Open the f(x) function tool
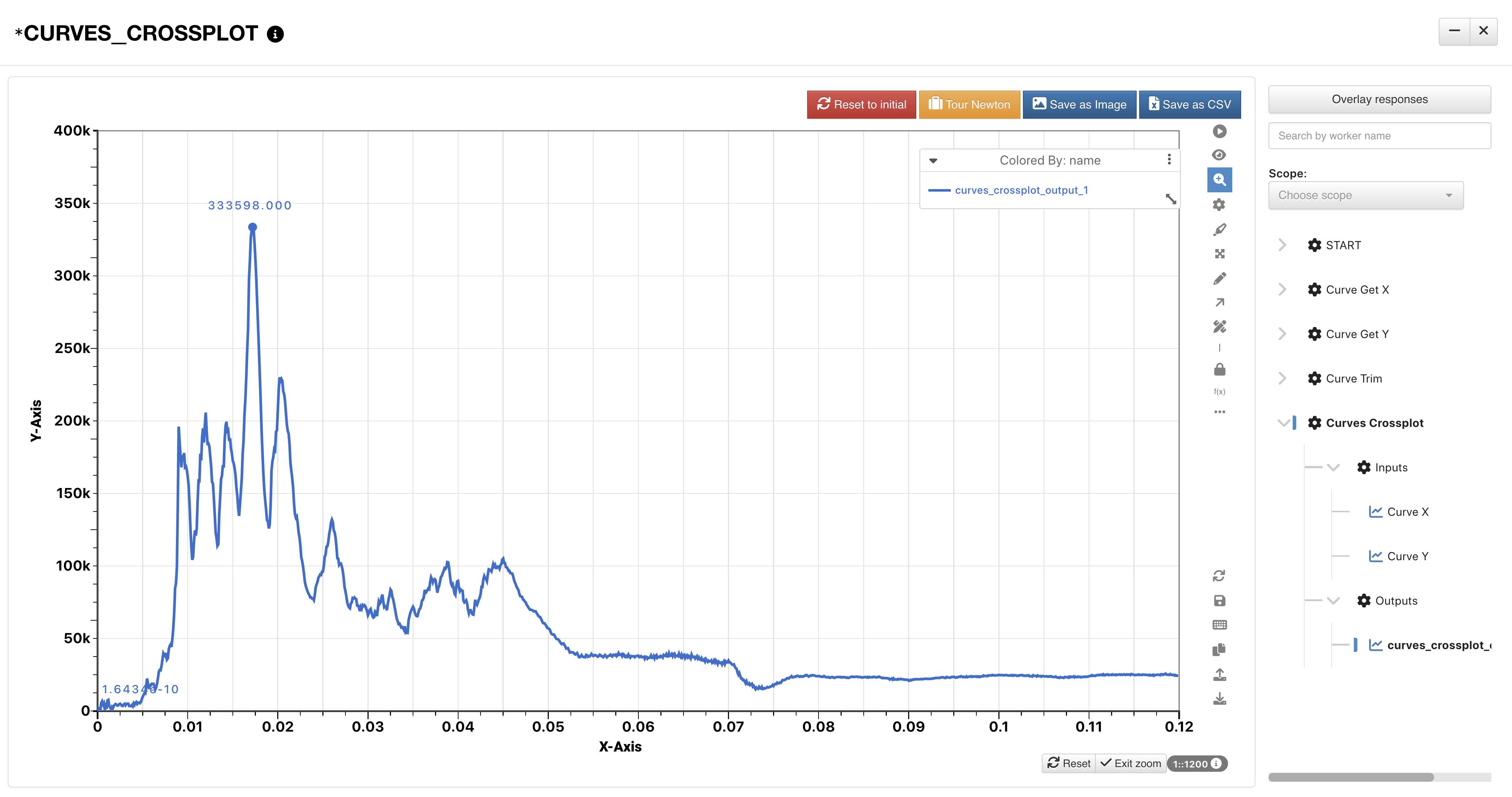Image resolution: width=1512 pixels, height=797 pixels. 1219,391
